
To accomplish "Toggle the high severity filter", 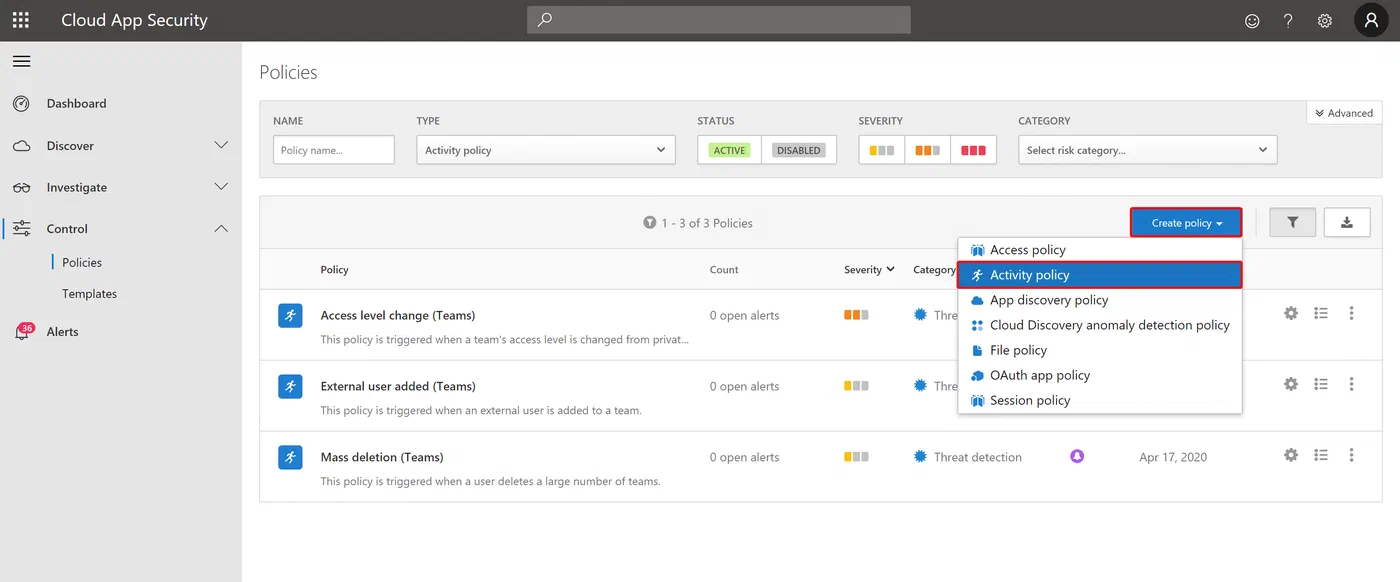I will 973,150.
